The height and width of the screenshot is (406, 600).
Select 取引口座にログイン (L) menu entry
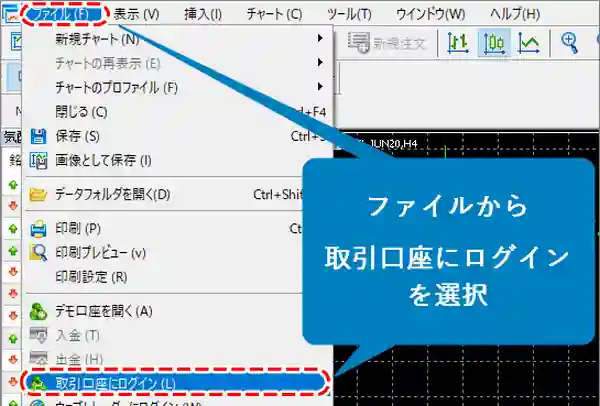[175, 382]
